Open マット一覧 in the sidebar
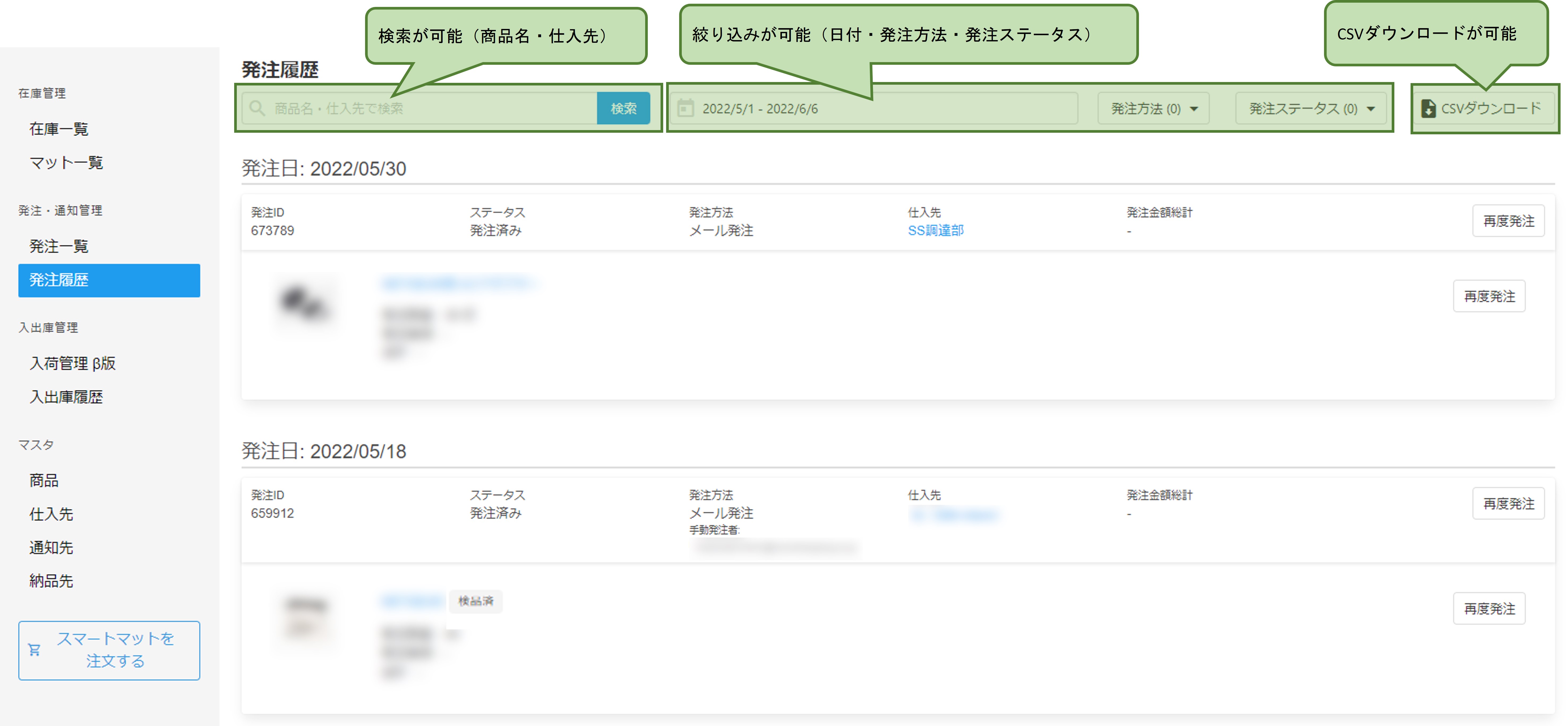This screenshot has width=1568, height=726. 66,162
